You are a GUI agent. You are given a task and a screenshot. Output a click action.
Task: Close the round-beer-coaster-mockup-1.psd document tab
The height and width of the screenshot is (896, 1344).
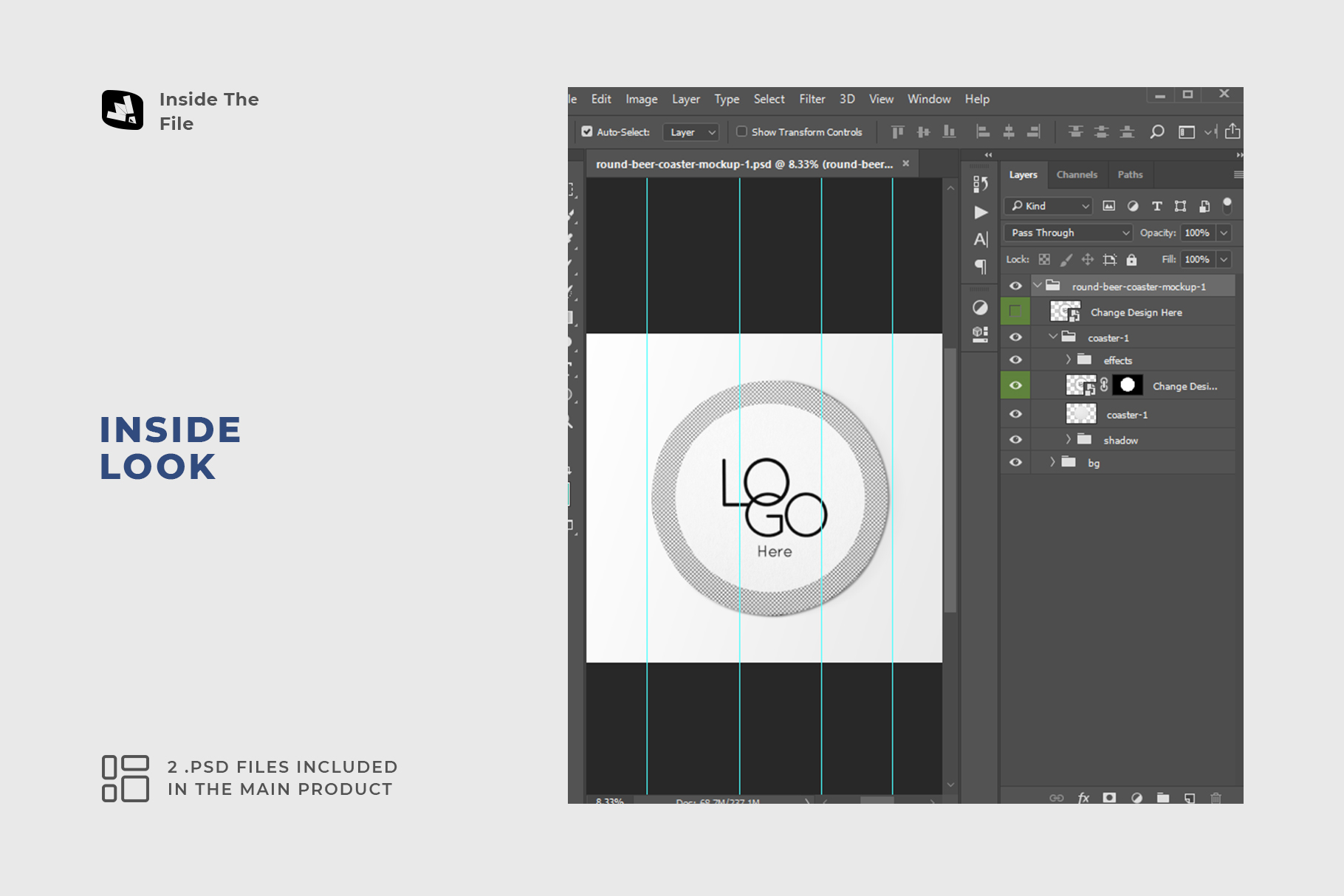[906, 164]
